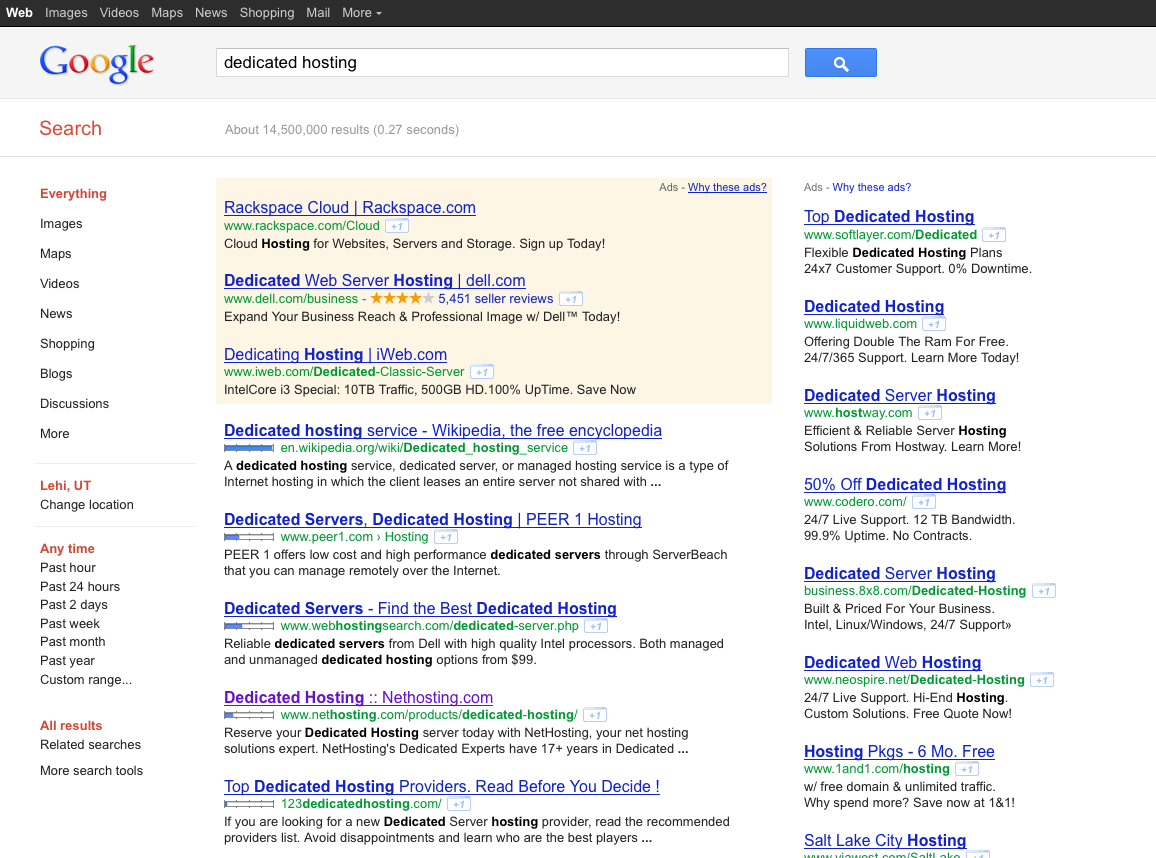This screenshot has height=858, width=1156.
Task: Click the Google logo
Action: pyautogui.click(x=97, y=63)
